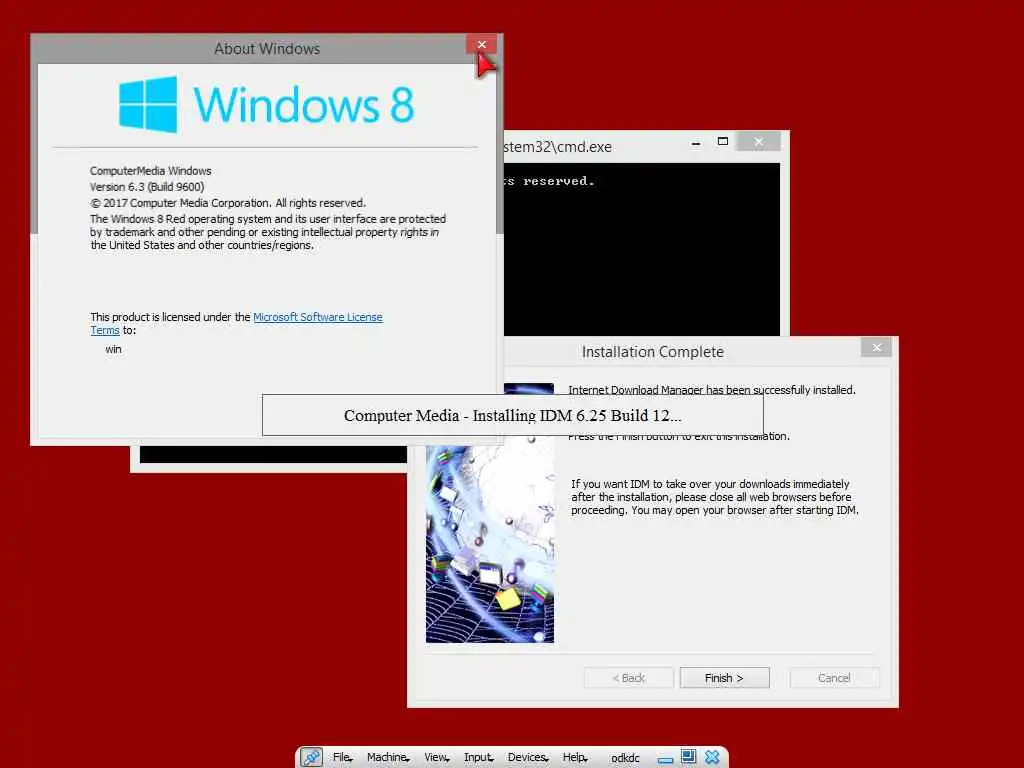Click the 'ComputerMedia Windows' text

coord(150,171)
